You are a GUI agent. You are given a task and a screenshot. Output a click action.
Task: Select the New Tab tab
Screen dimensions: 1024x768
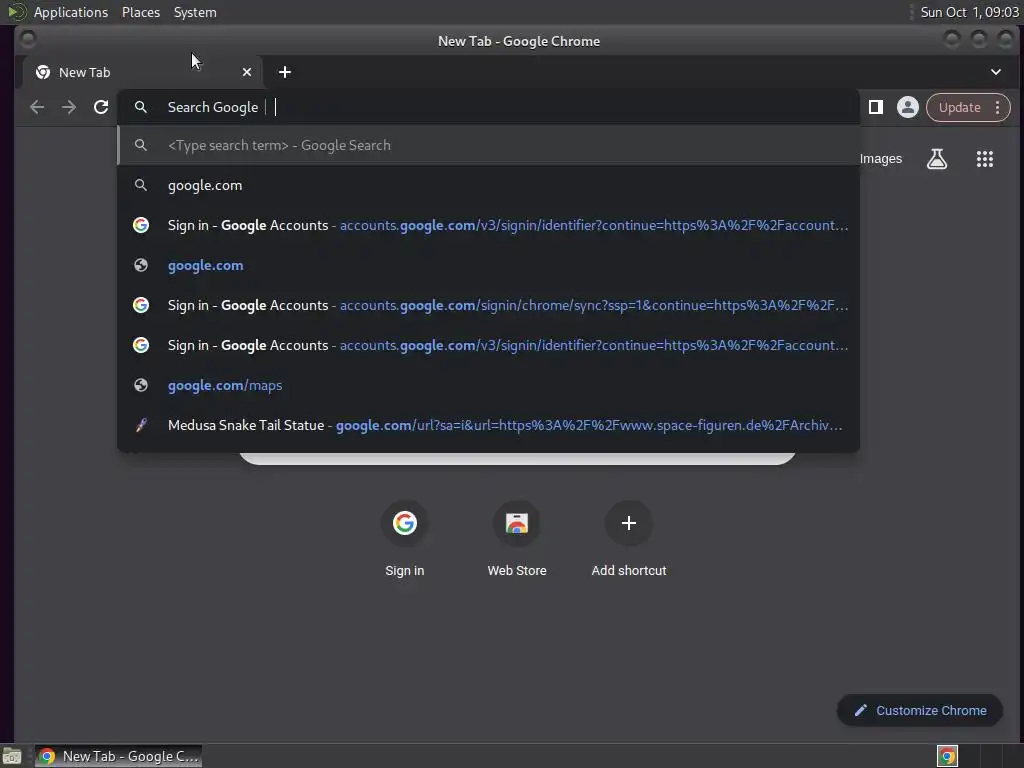coord(142,72)
